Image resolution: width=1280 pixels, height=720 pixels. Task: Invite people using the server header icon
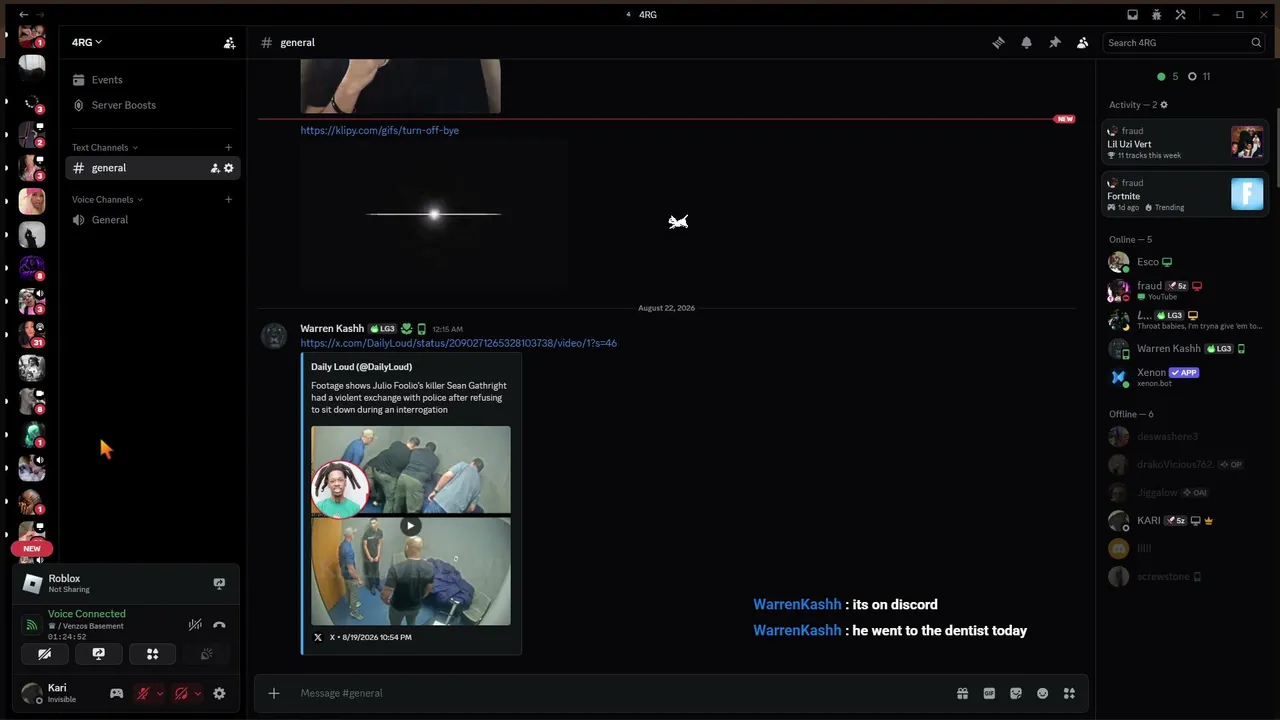[229, 42]
